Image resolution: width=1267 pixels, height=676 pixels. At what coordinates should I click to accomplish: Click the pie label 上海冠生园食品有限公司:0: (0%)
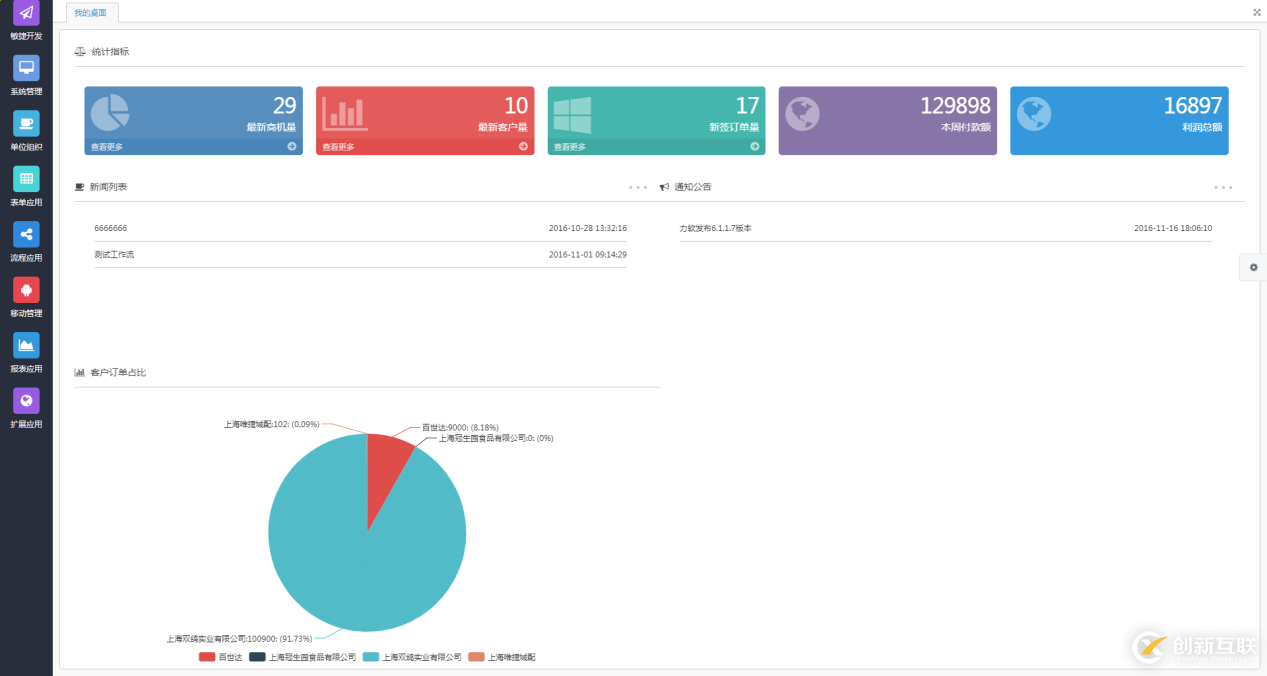click(x=496, y=438)
